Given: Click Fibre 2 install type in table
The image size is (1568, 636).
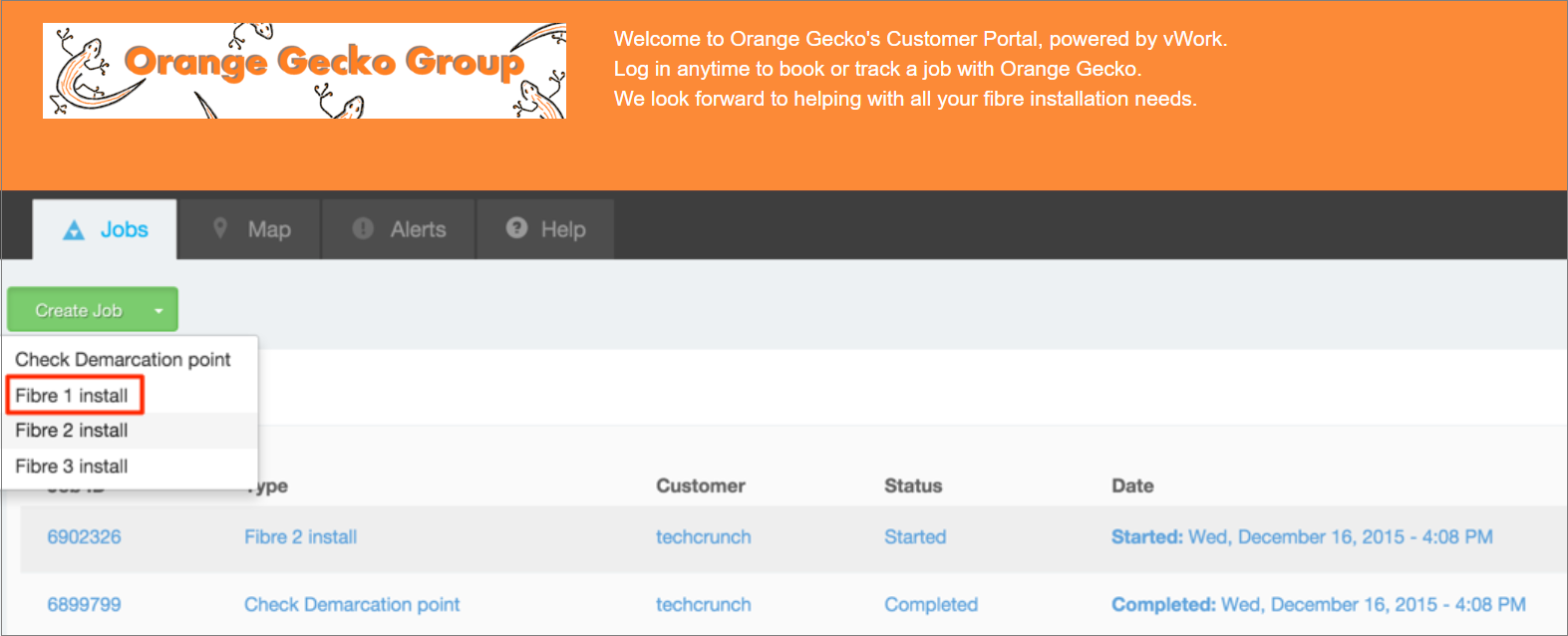Looking at the screenshot, I should pyautogui.click(x=300, y=537).
